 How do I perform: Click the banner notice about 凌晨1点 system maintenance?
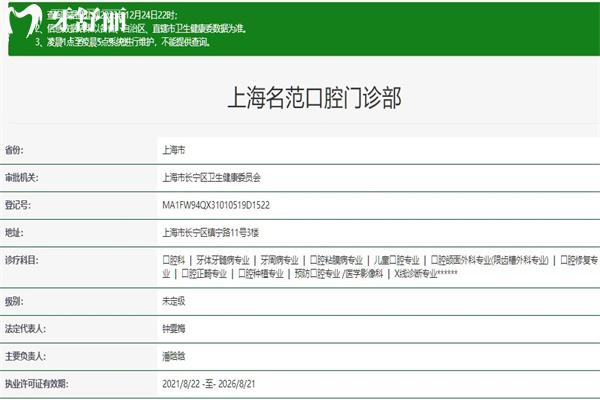tap(122, 42)
